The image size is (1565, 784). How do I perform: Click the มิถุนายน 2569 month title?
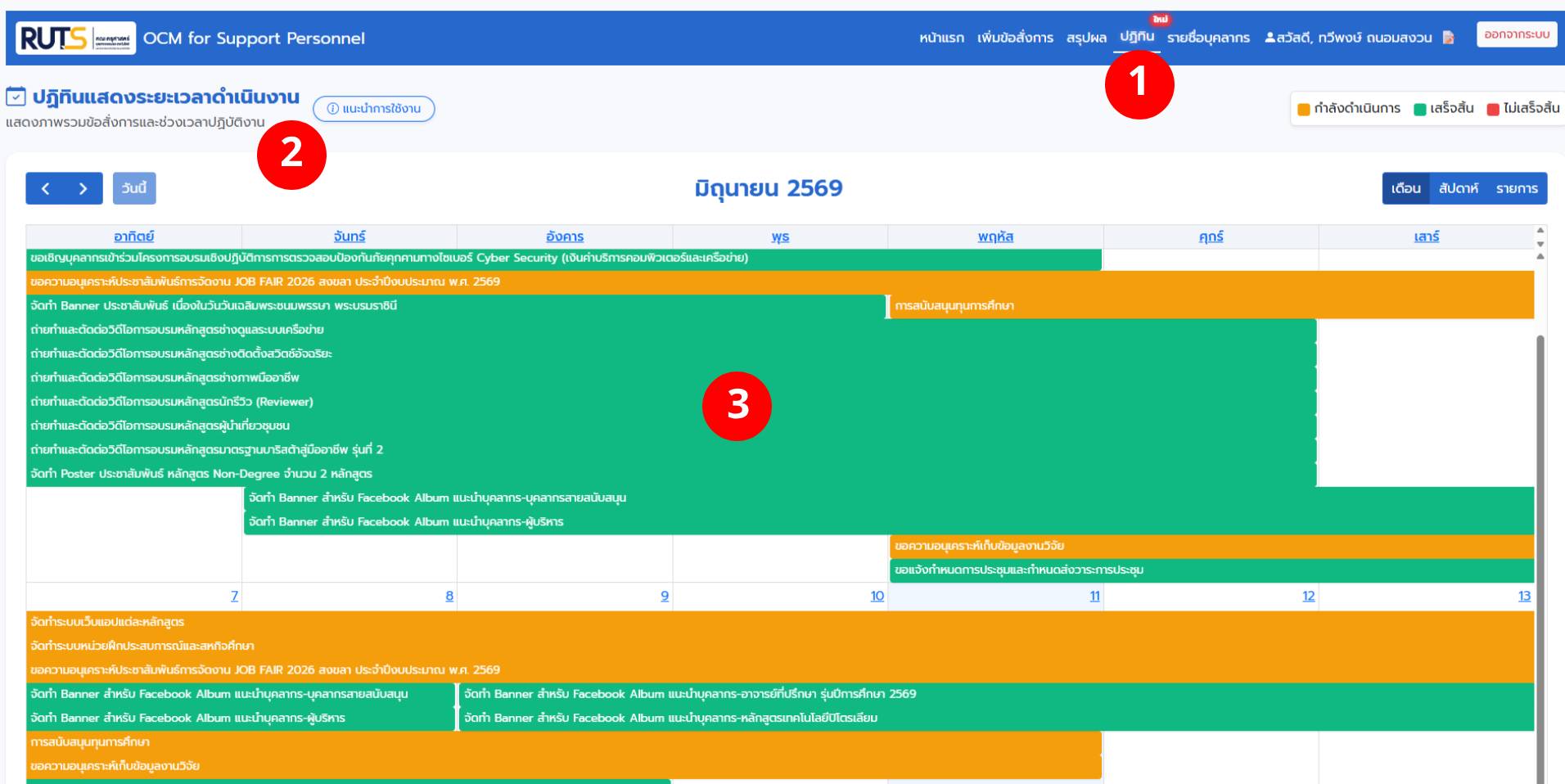point(769,188)
